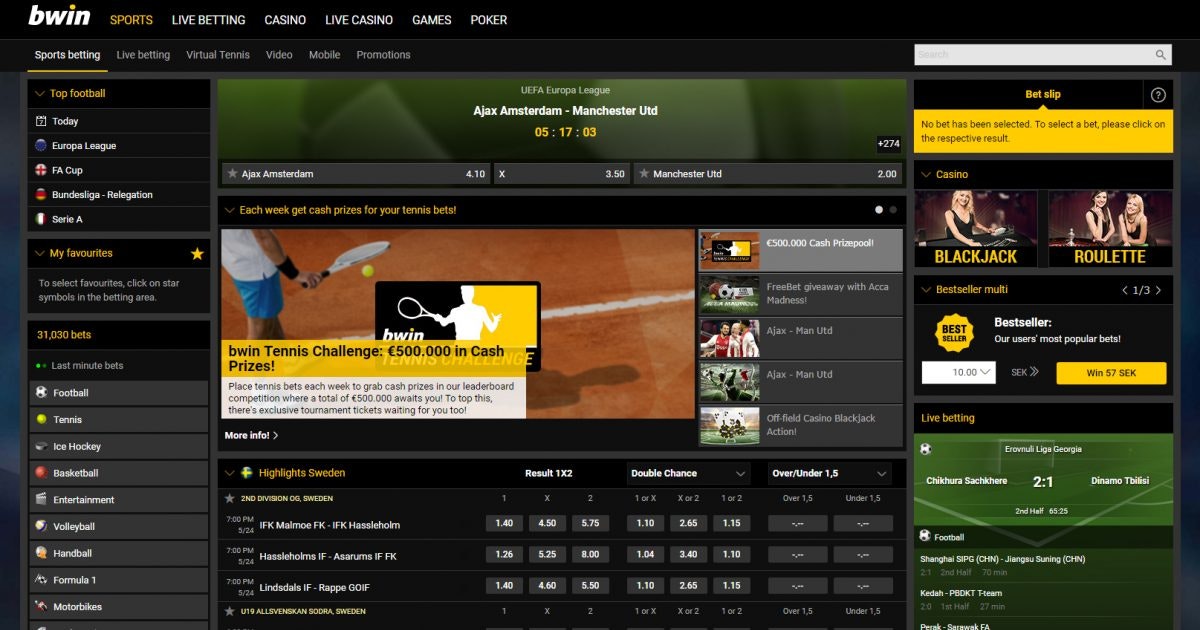Image resolution: width=1200 pixels, height=630 pixels.
Task: Click the search magnifier icon
Action: [x=1160, y=55]
